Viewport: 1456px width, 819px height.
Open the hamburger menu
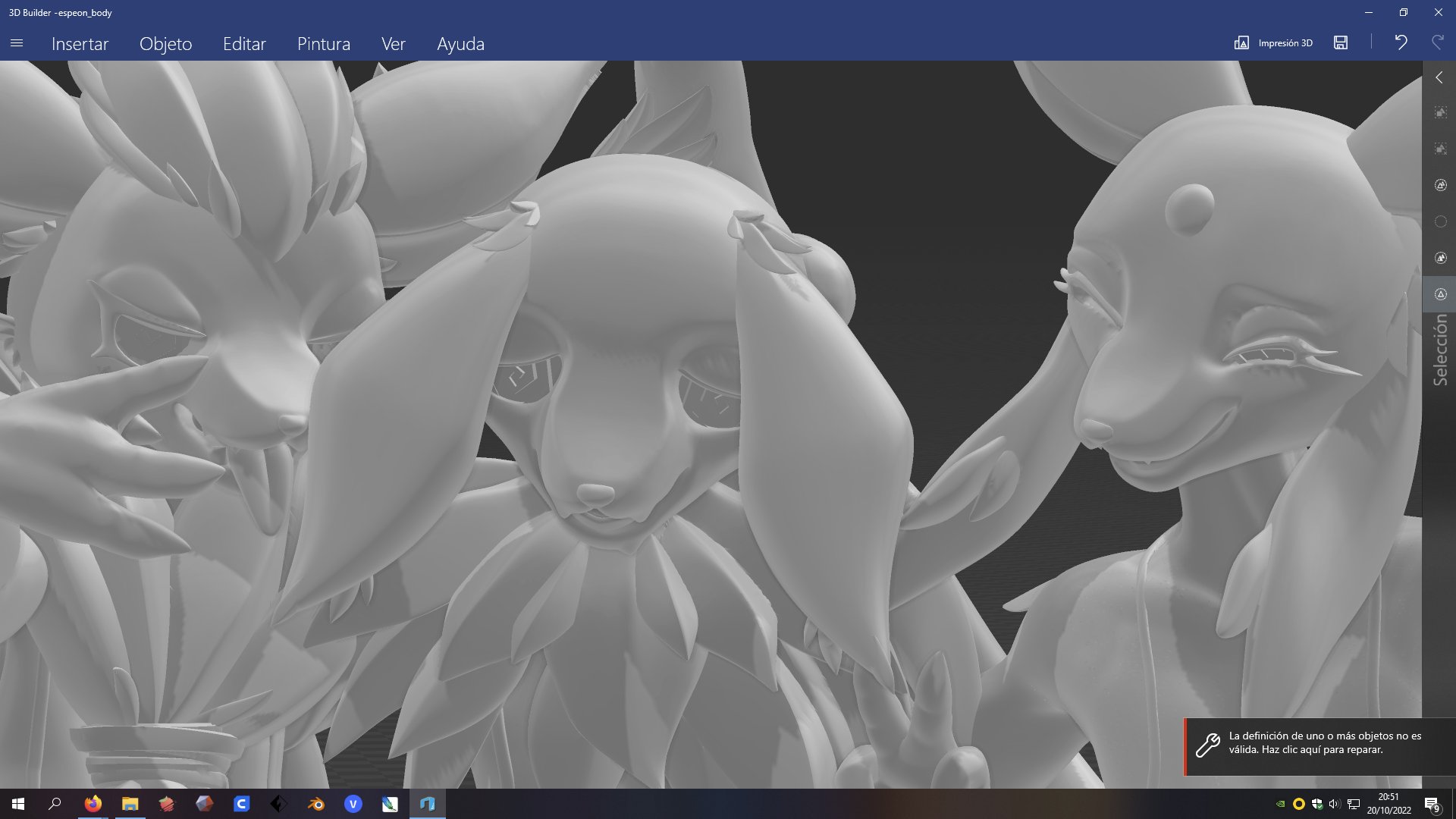click(x=17, y=43)
